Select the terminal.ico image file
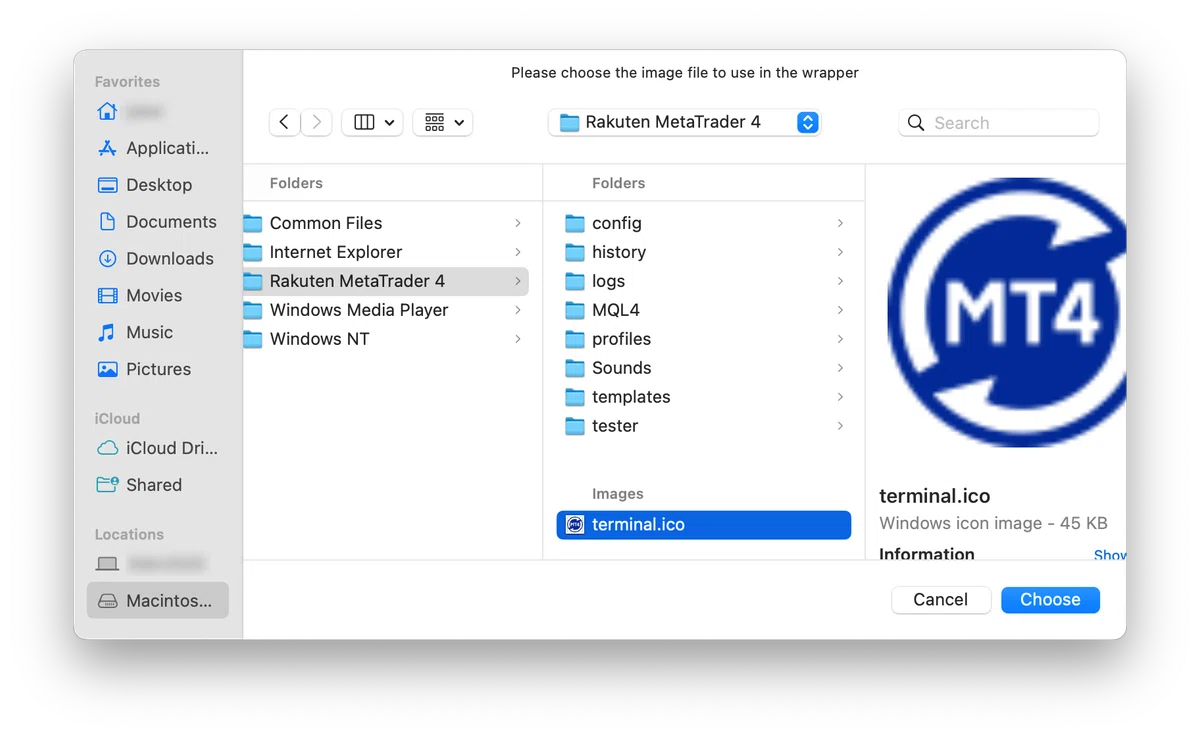The height and width of the screenshot is (737, 1200). 704,525
